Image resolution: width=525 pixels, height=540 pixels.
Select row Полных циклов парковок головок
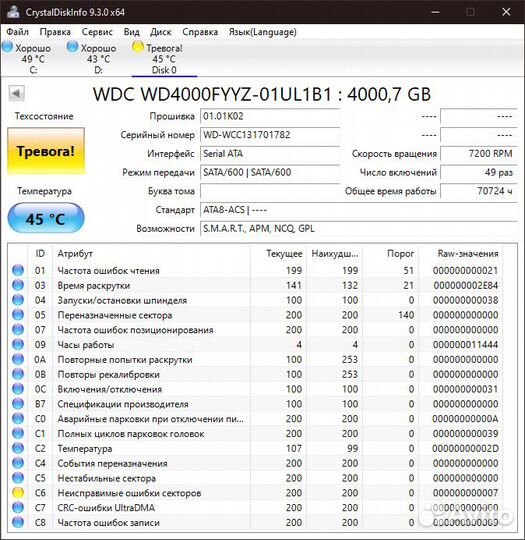pos(255,434)
